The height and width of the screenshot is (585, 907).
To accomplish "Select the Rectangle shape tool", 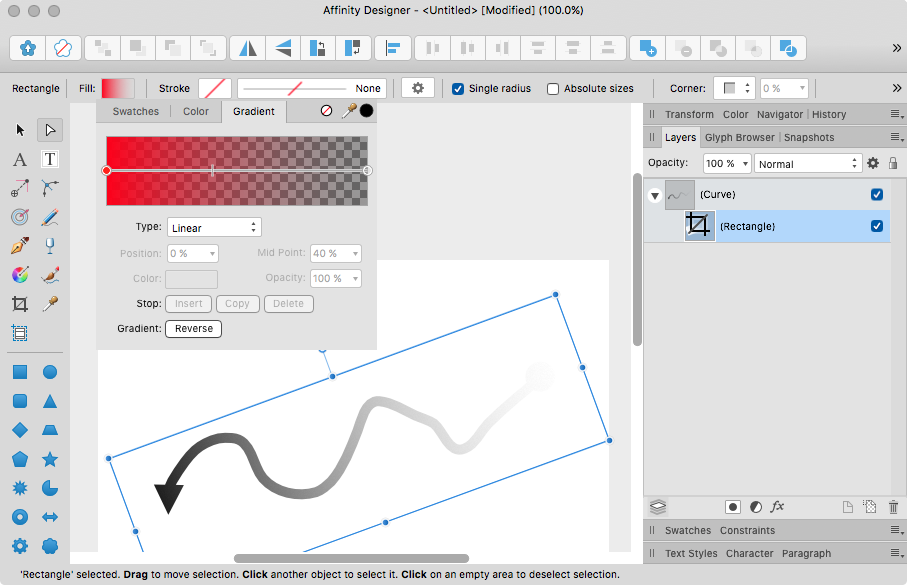I will [x=19, y=371].
